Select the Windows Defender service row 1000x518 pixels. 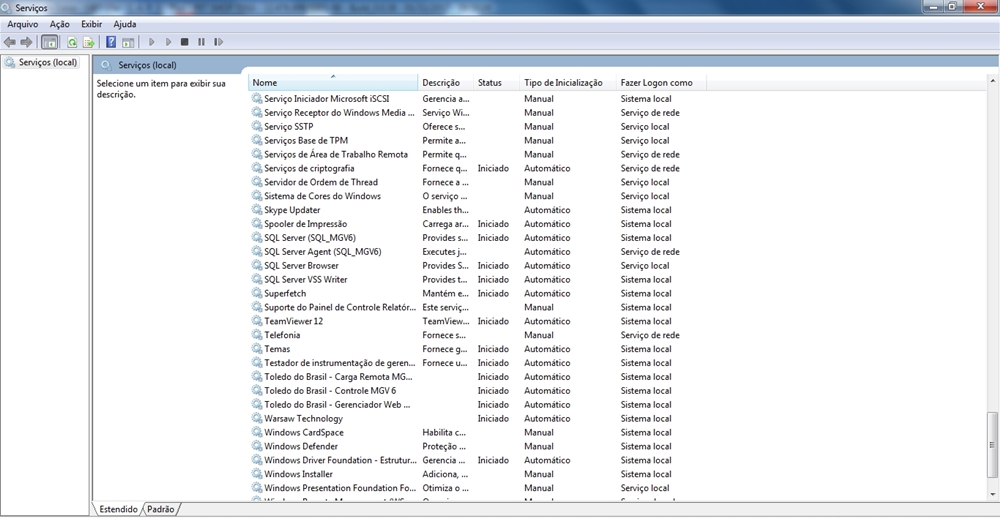301,446
